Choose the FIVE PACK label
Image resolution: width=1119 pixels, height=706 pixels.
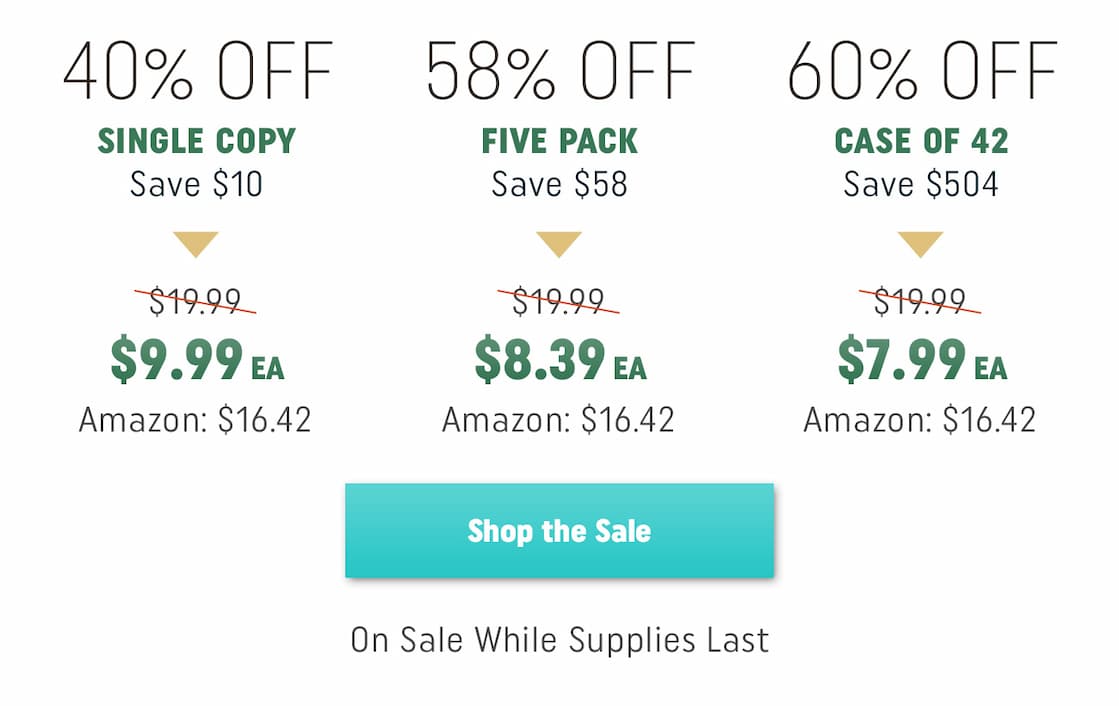point(560,141)
